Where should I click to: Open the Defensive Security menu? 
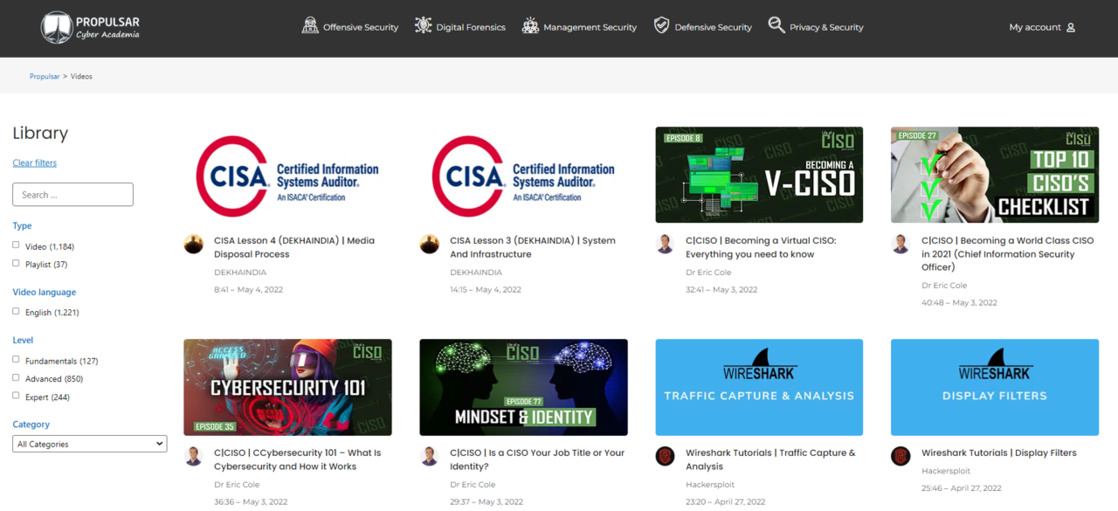(703, 27)
